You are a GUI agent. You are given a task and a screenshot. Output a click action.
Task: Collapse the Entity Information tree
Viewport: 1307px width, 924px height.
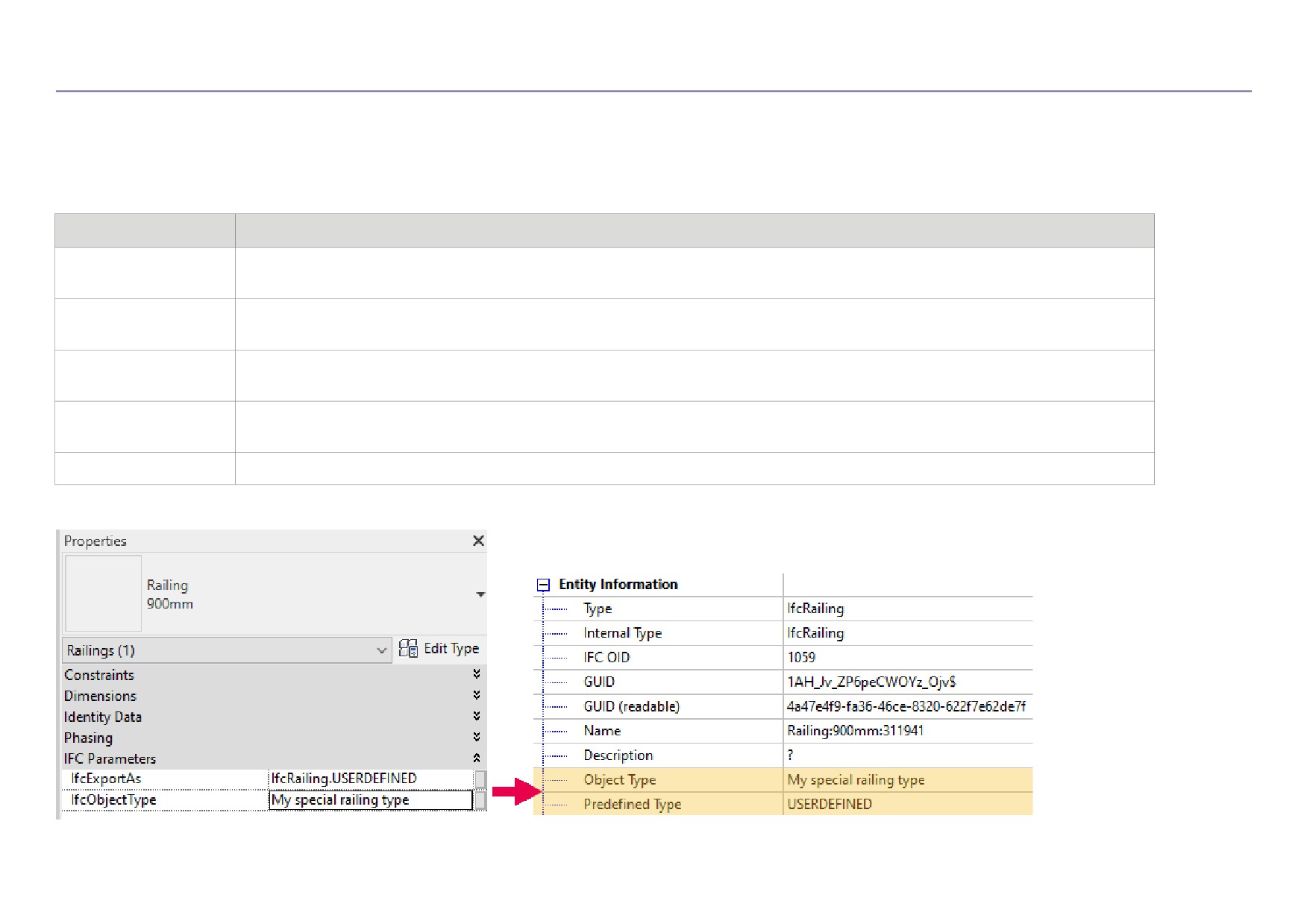click(544, 585)
